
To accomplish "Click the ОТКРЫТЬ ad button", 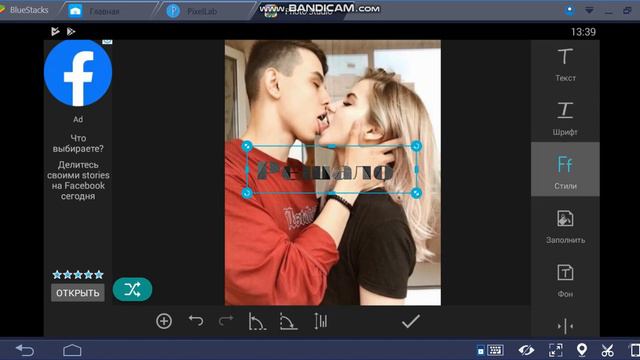I will [78, 293].
